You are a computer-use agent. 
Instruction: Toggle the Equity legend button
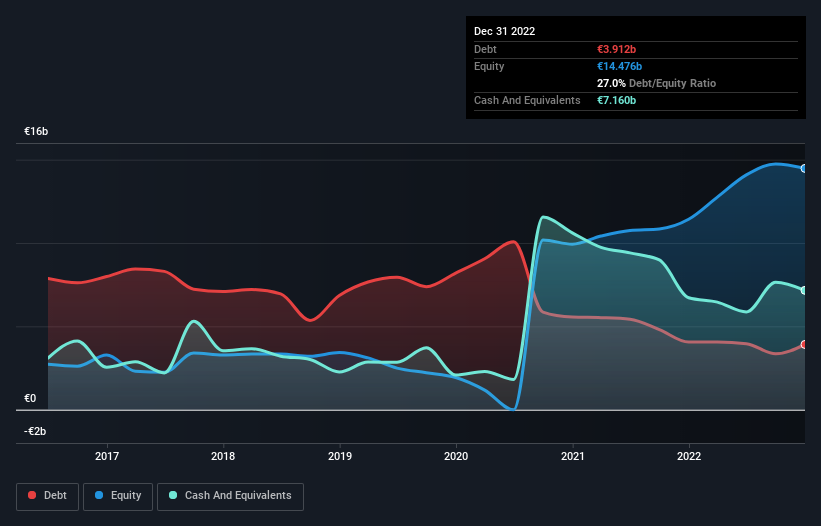(x=118, y=496)
